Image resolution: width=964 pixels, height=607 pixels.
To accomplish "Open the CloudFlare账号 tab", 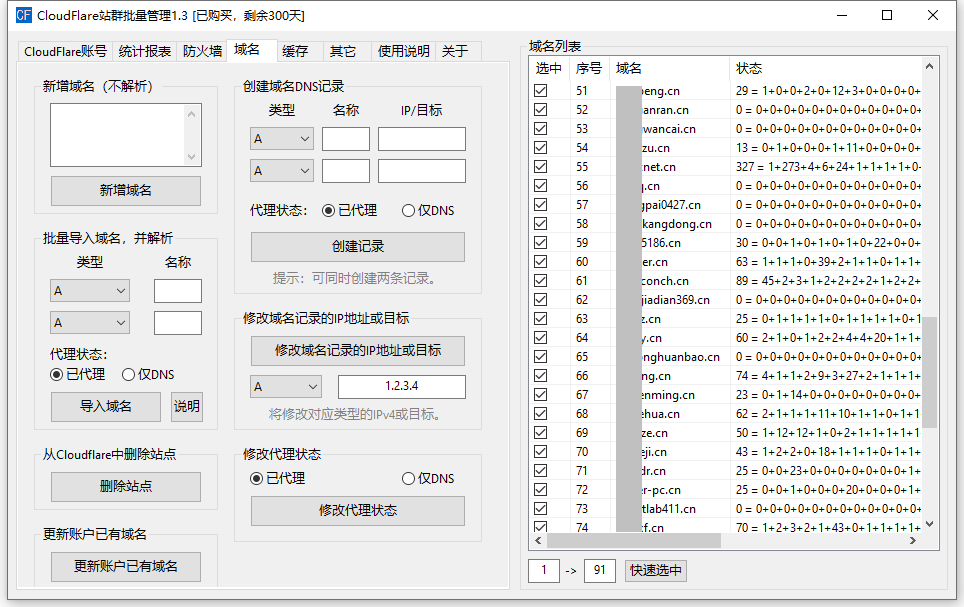I will coord(65,51).
